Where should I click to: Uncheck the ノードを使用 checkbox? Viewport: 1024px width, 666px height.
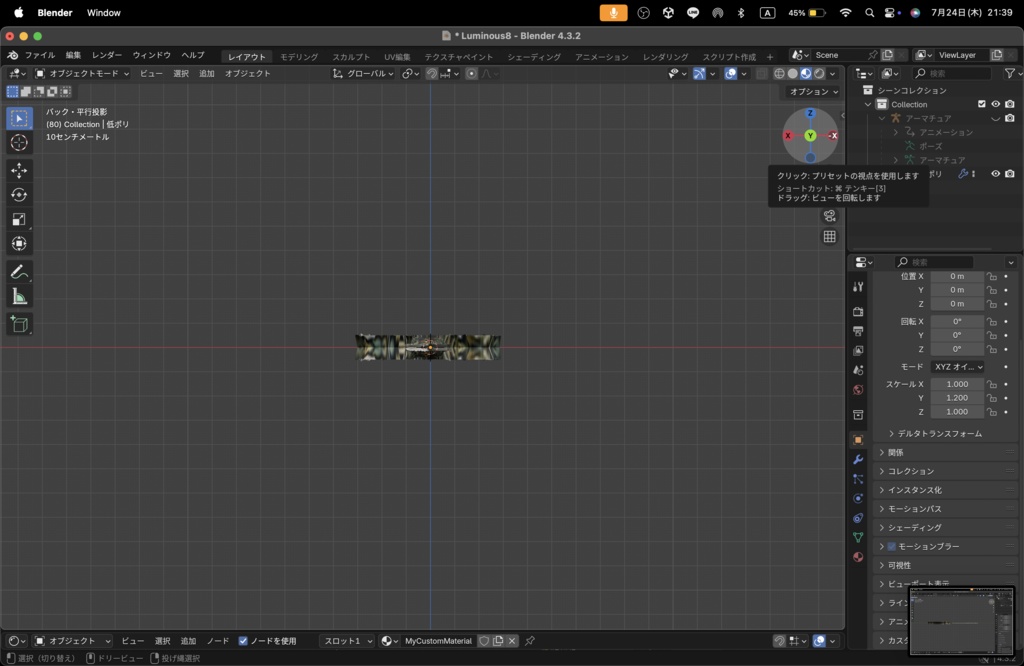(x=243, y=641)
